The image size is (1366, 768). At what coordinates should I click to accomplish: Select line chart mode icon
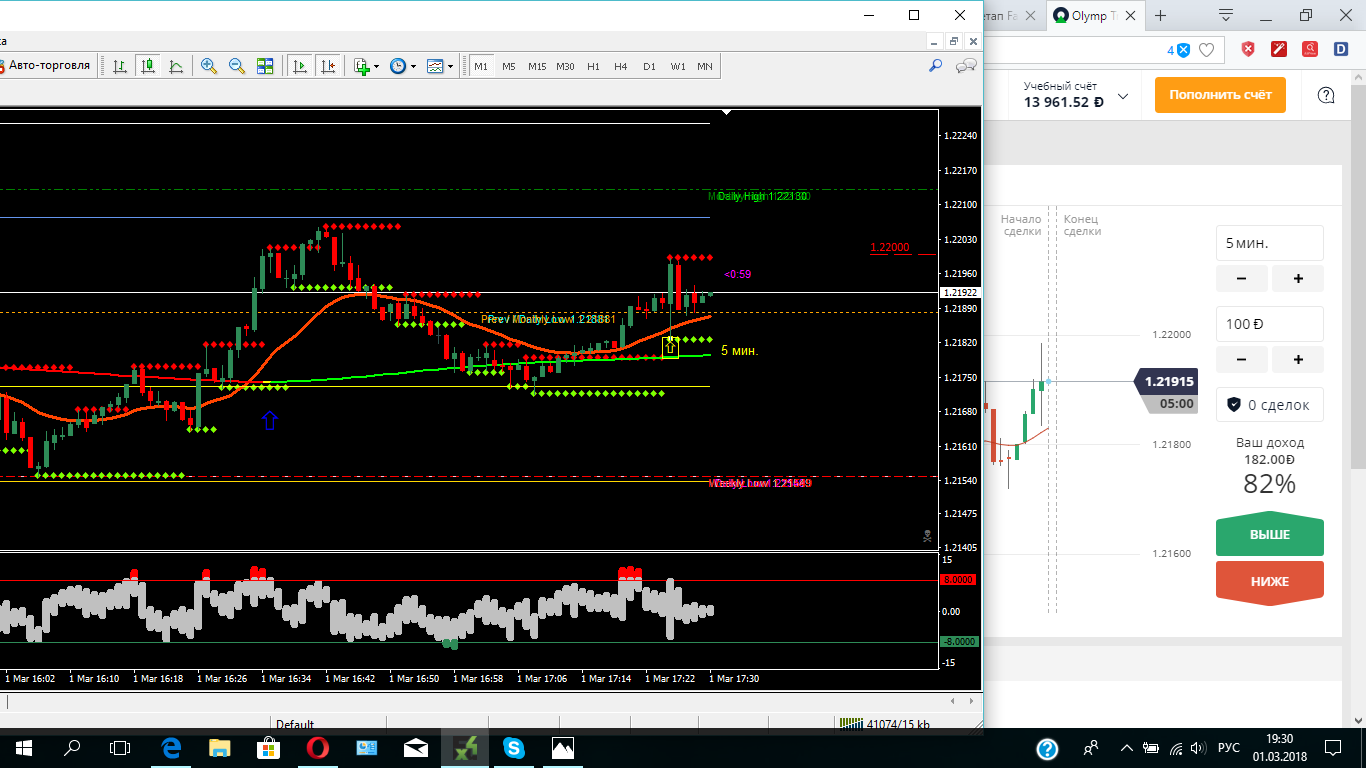[176, 66]
